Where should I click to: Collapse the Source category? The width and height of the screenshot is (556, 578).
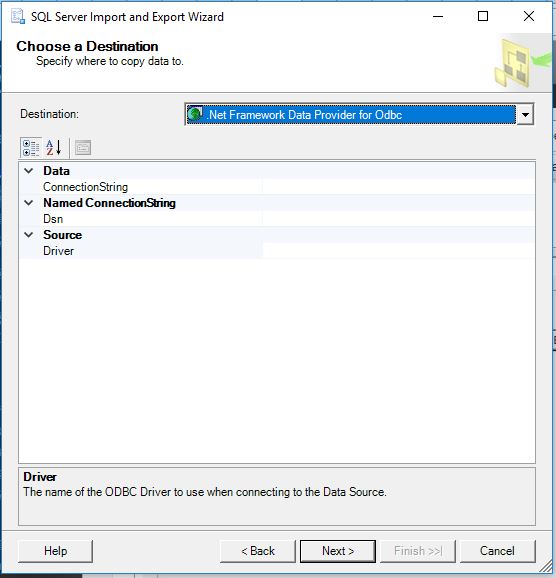(x=29, y=235)
